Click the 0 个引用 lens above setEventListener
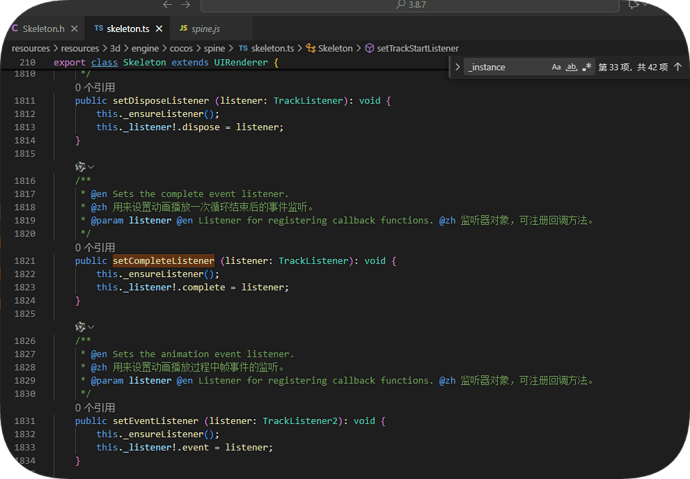The height and width of the screenshot is (479, 690). [x=95, y=407]
